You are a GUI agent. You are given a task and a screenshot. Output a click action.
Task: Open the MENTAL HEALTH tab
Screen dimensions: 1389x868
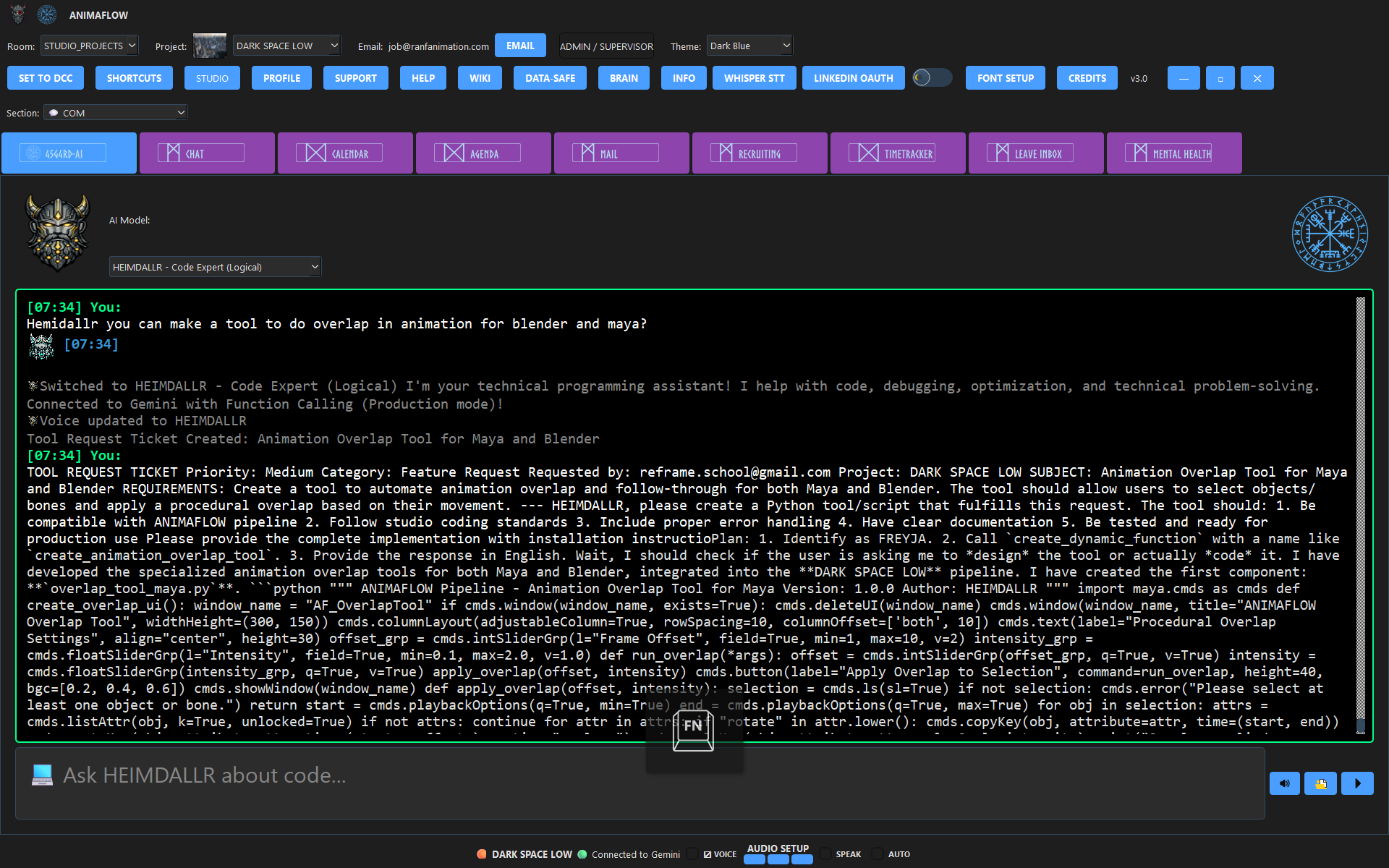(1173, 153)
